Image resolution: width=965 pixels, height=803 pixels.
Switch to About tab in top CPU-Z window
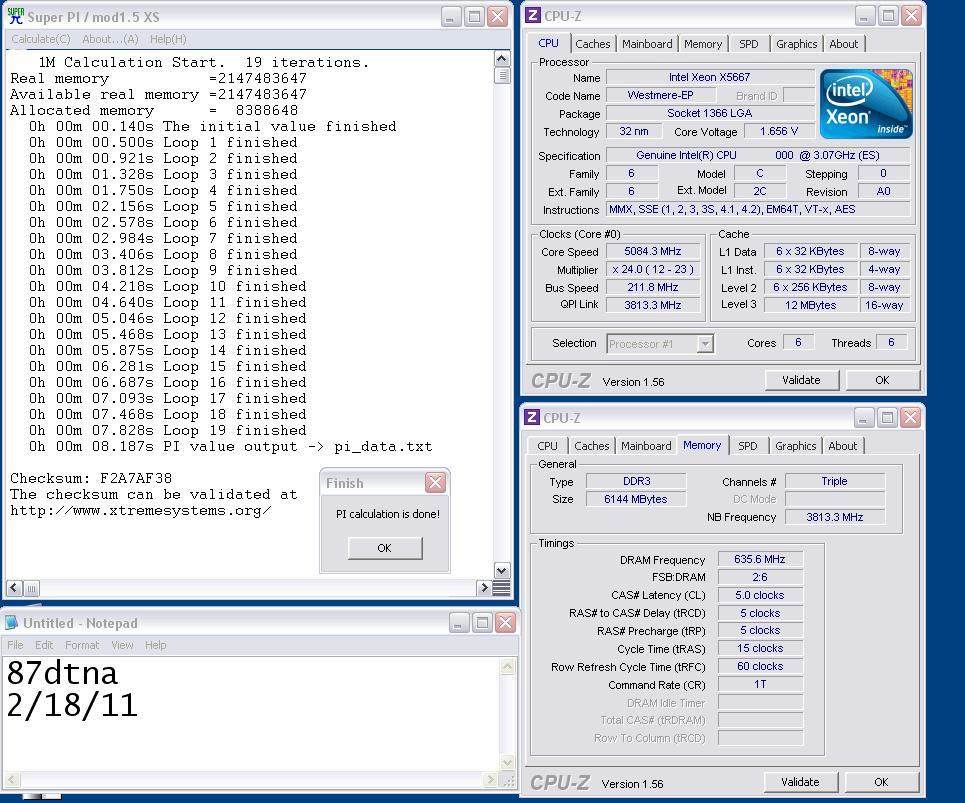click(x=843, y=44)
